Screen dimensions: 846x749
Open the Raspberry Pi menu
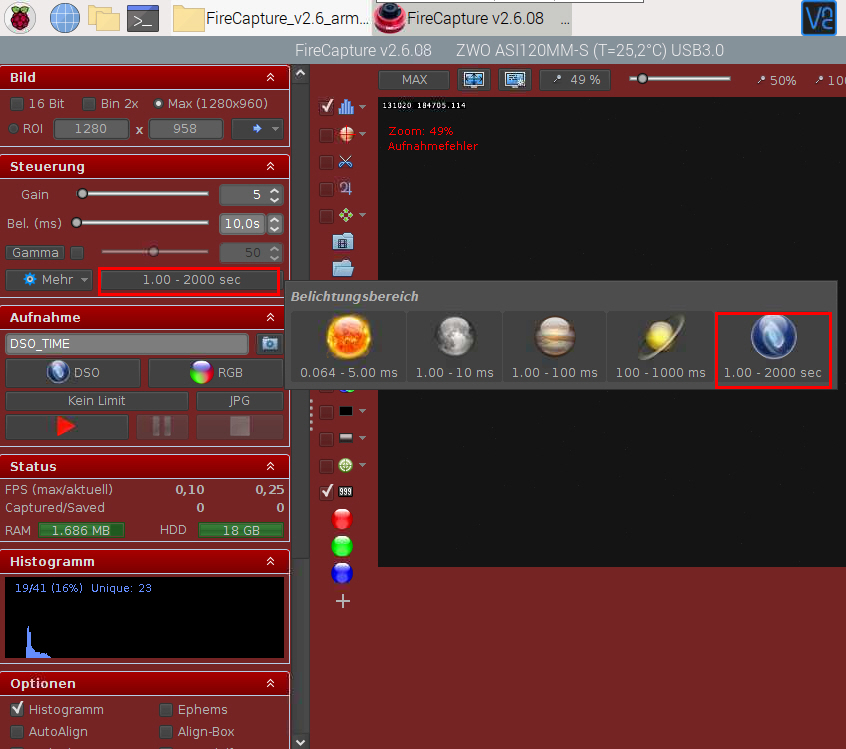coord(20,18)
